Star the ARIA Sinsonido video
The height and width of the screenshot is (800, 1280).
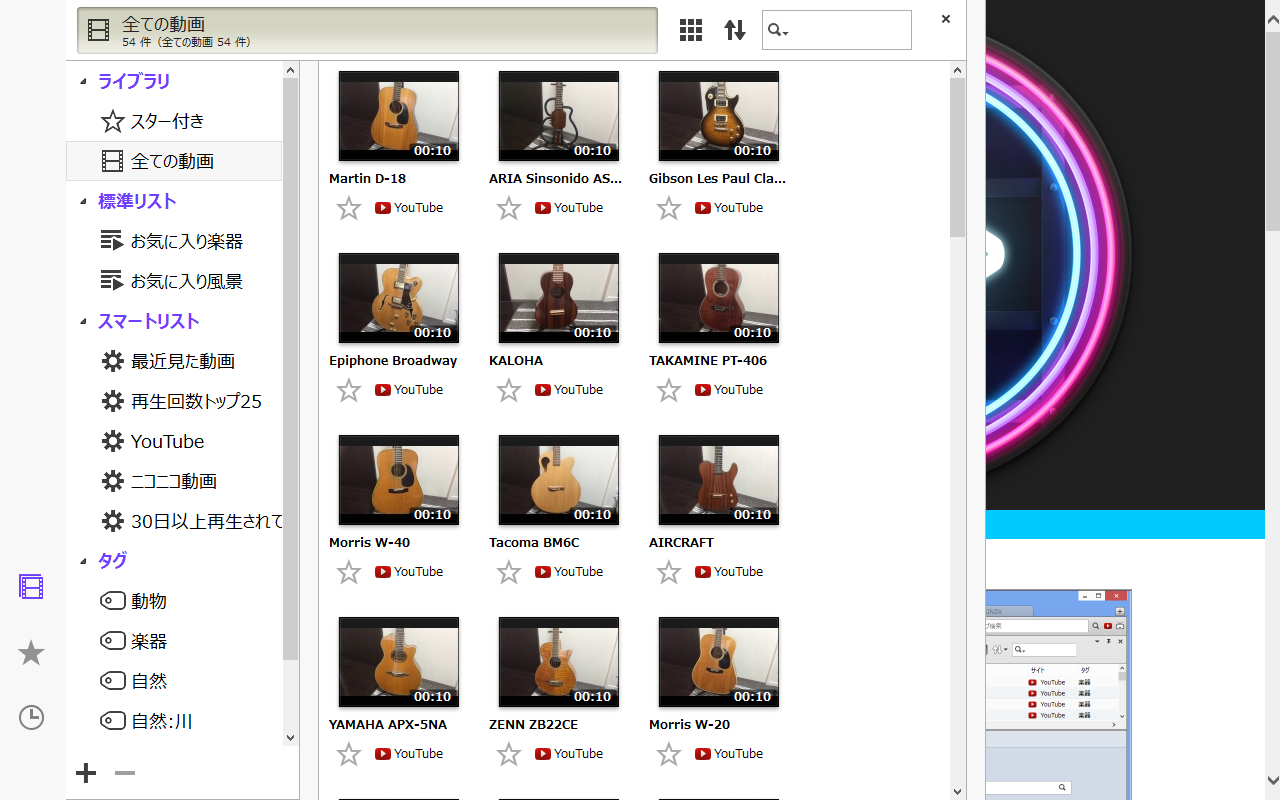click(x=509, y=208)
